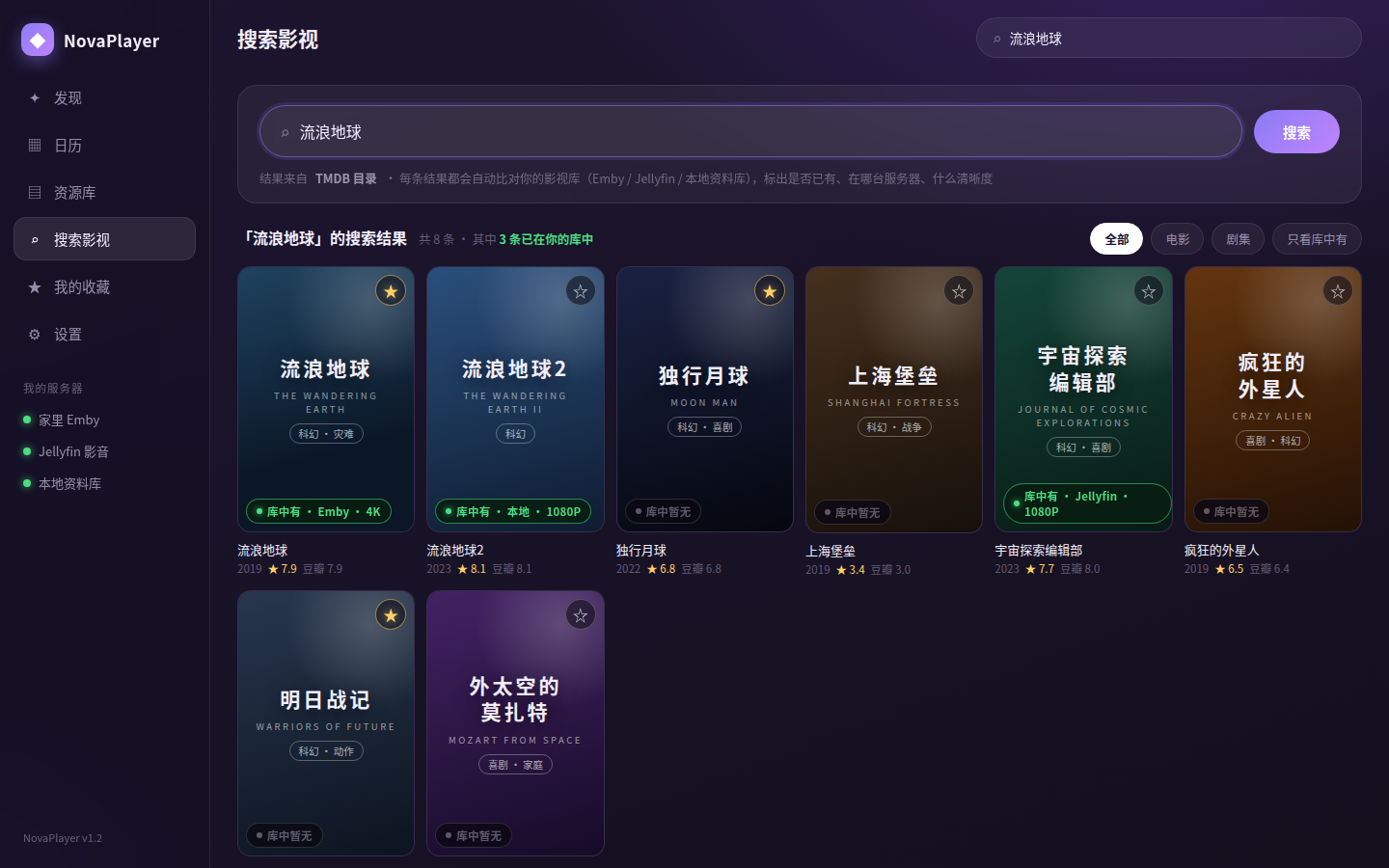1389x868 pixels.
Task: Click the main search field with 流浪地球
Action: (750, 131)
